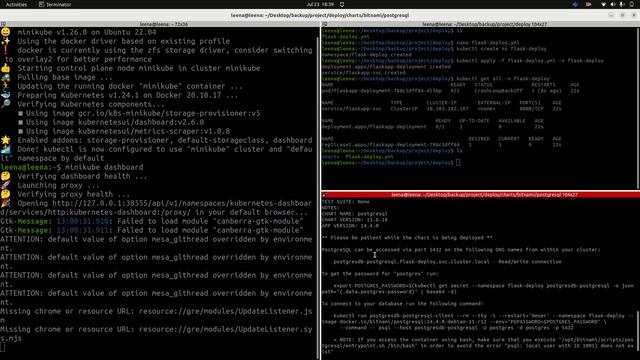Click the final prompt cursor in the deploy pane
Viewport: 640px width, 360px height.
click(458, 163)
